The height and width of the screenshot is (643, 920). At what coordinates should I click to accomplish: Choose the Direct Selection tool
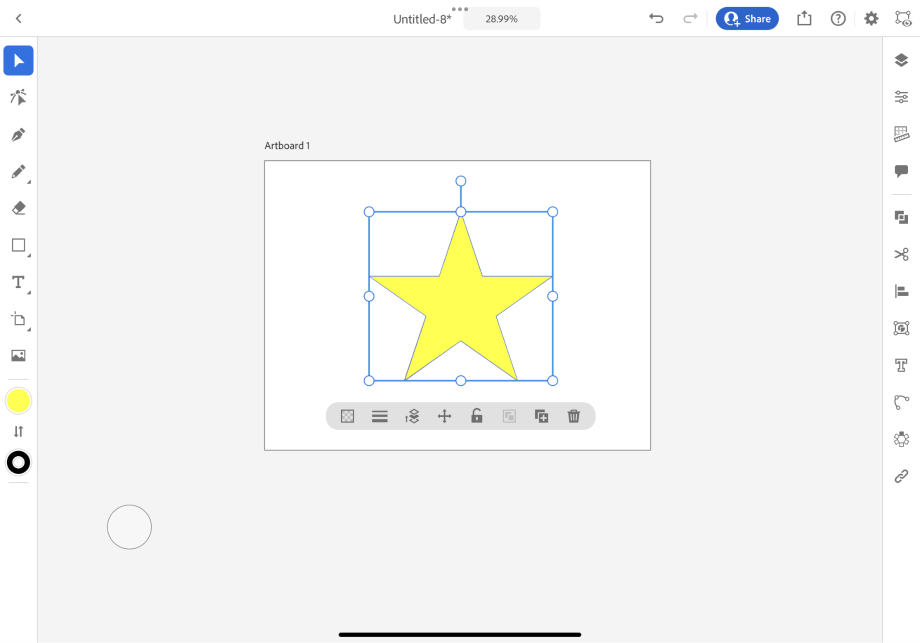pos(18,97)
